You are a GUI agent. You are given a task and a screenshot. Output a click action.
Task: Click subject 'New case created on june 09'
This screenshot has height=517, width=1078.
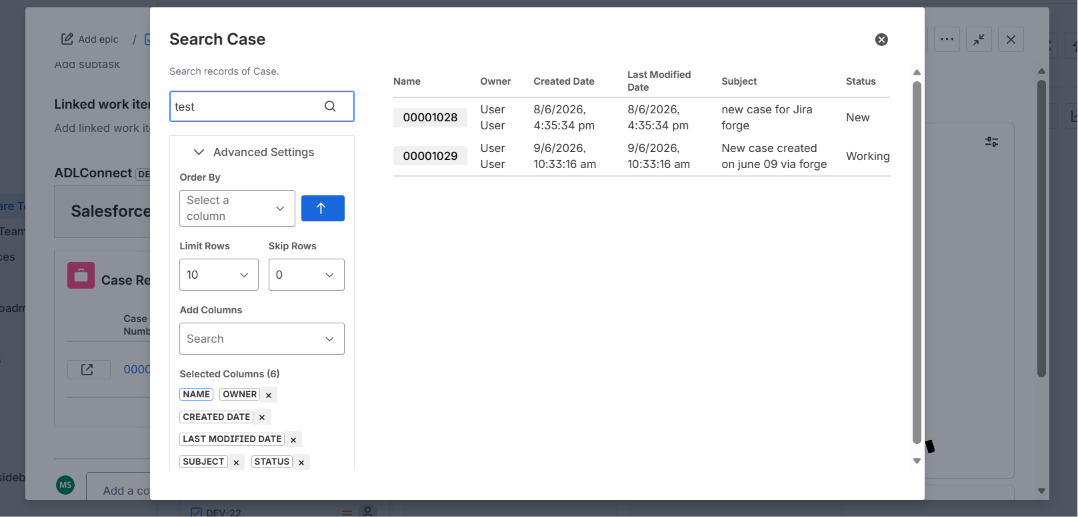point(774,156)
